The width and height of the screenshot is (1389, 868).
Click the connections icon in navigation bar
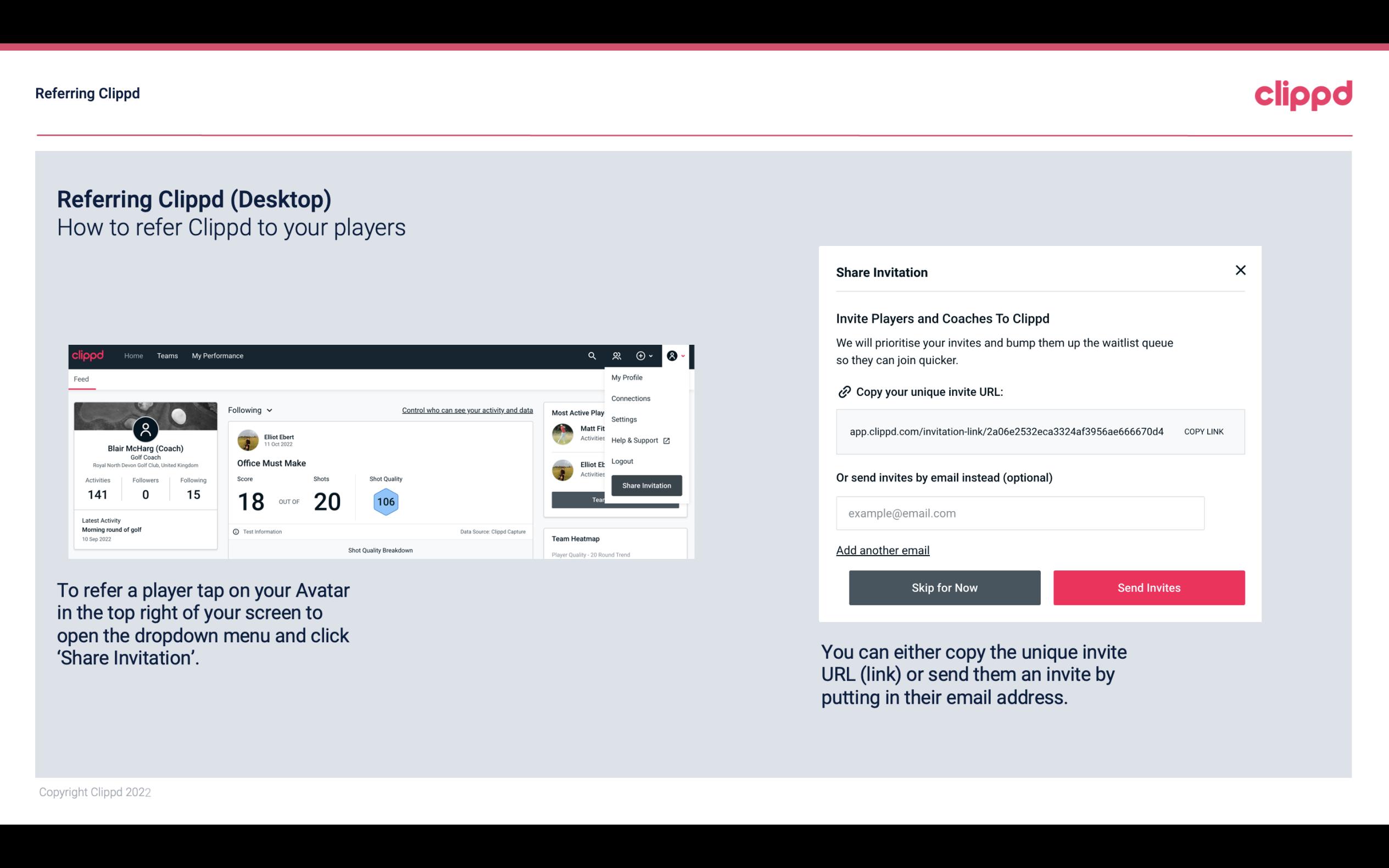coord(616,356)
